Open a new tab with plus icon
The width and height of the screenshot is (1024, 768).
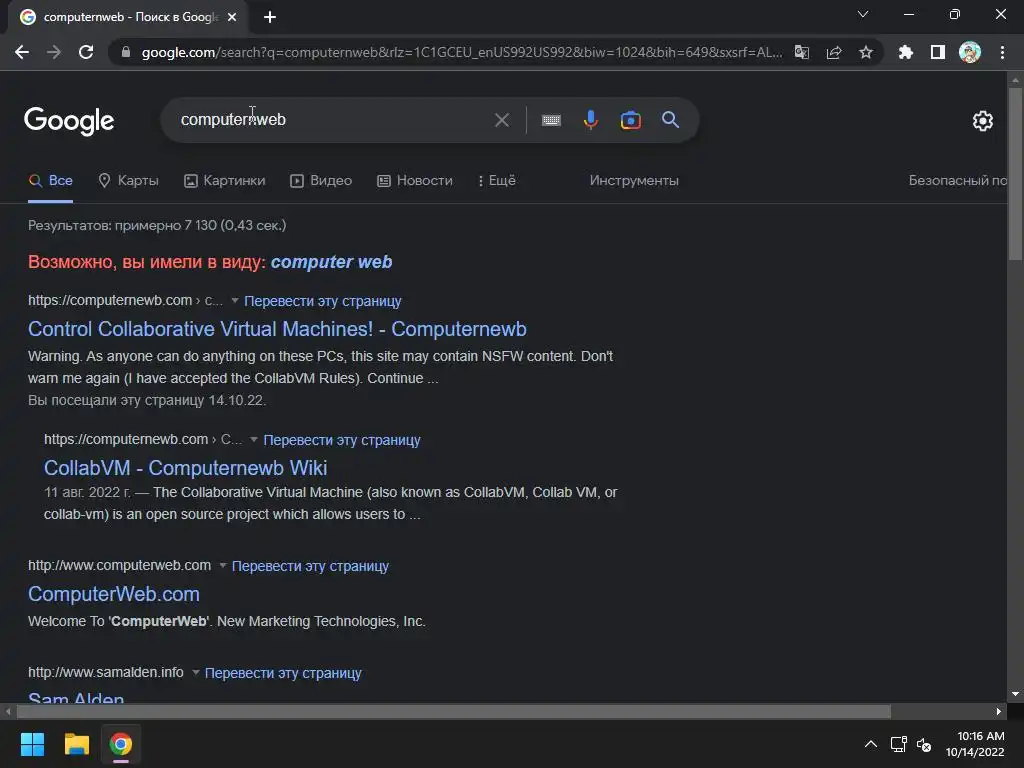(270, 17)
